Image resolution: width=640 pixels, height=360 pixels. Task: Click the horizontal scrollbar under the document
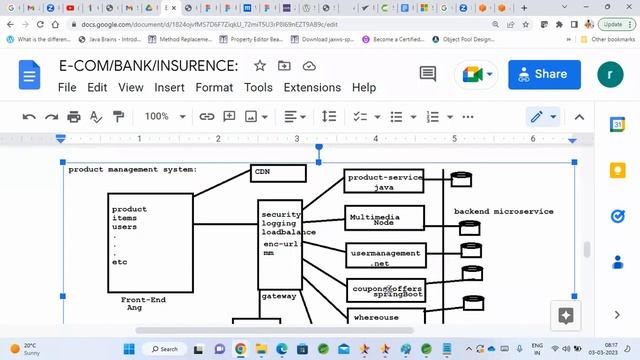click(274, 330)
